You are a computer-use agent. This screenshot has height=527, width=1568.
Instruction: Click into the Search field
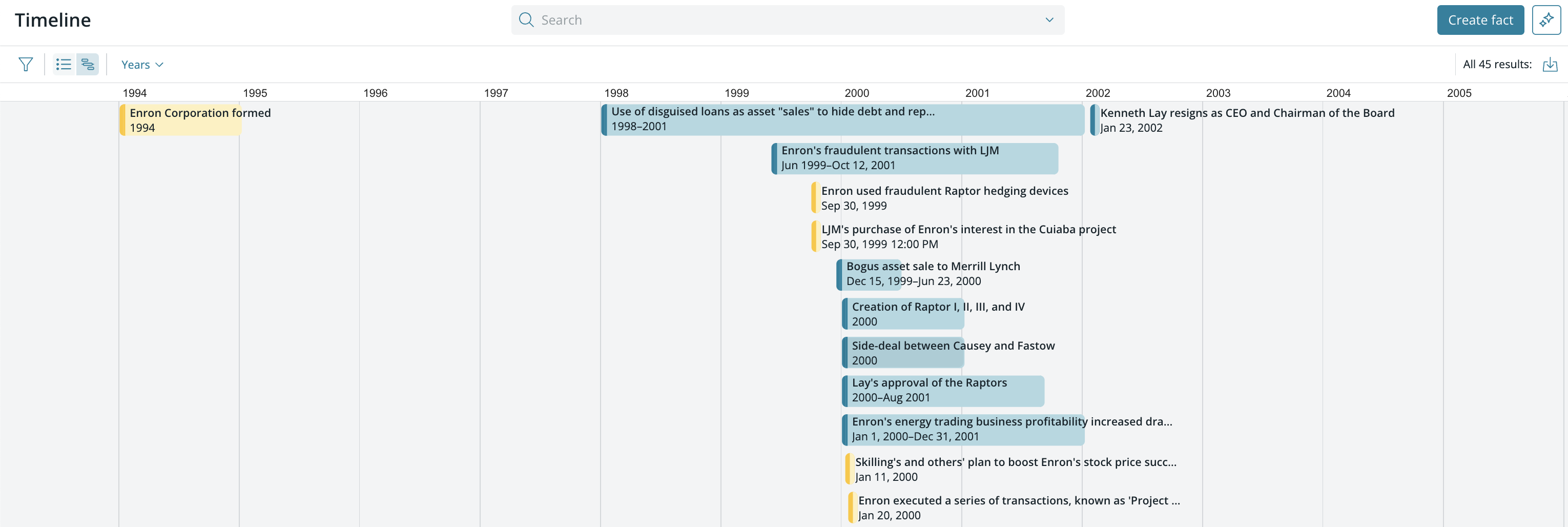click(788, 20)
